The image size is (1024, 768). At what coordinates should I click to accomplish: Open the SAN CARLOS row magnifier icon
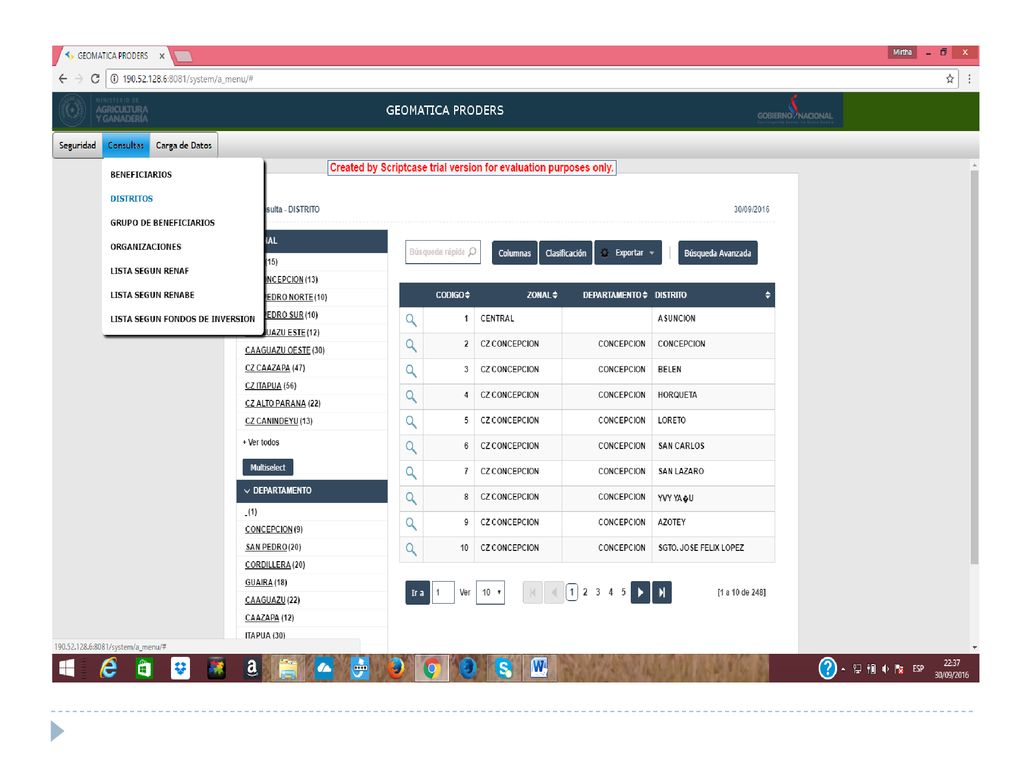(411, 447)
